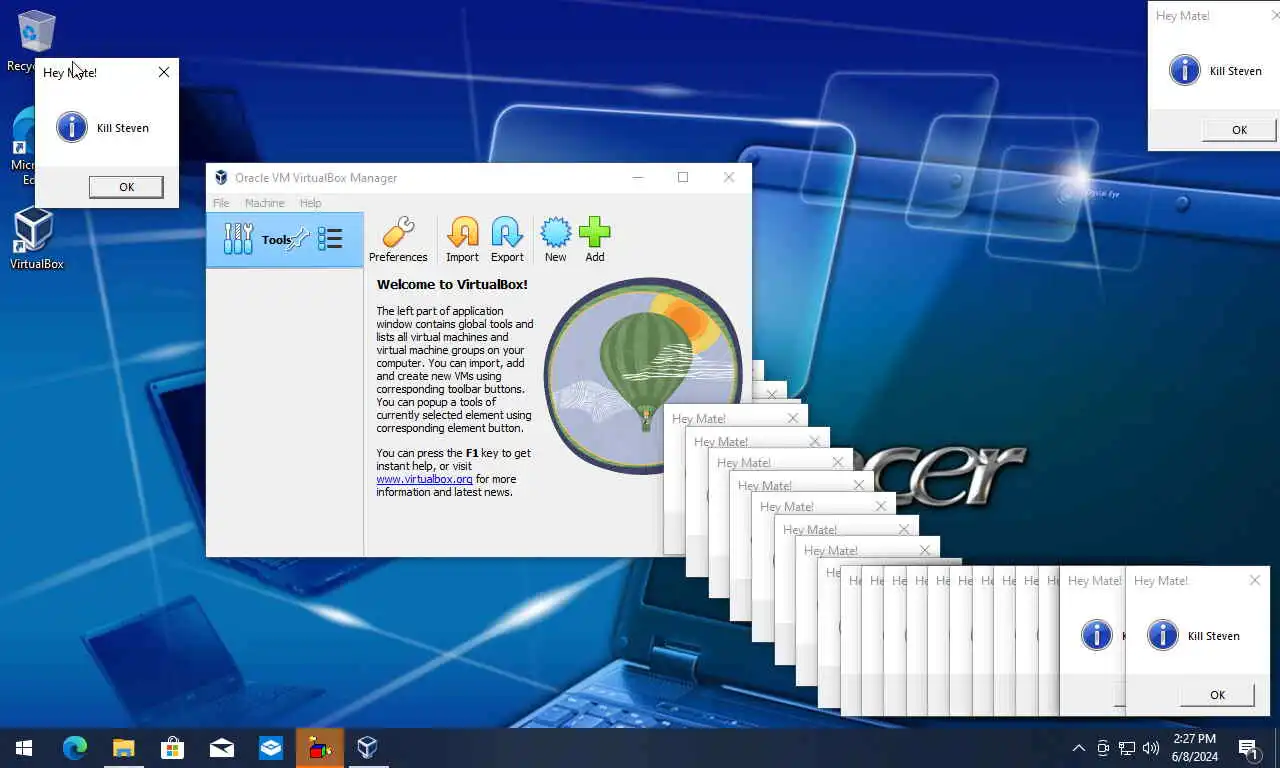Switch to VirtualBox from the taskbar

(367, 747)
